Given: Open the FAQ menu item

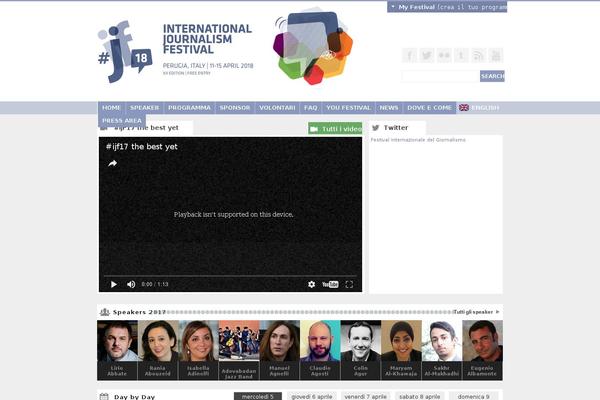Looking at the screenshot, I should pos(311,108).
